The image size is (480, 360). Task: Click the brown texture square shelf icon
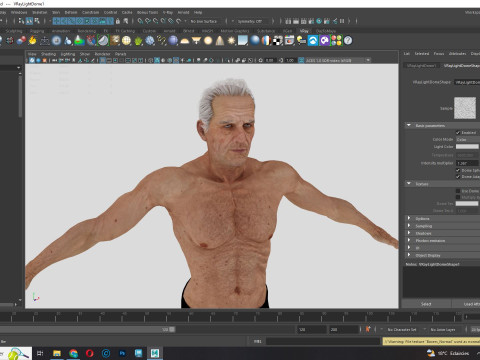tap(115, 41)
